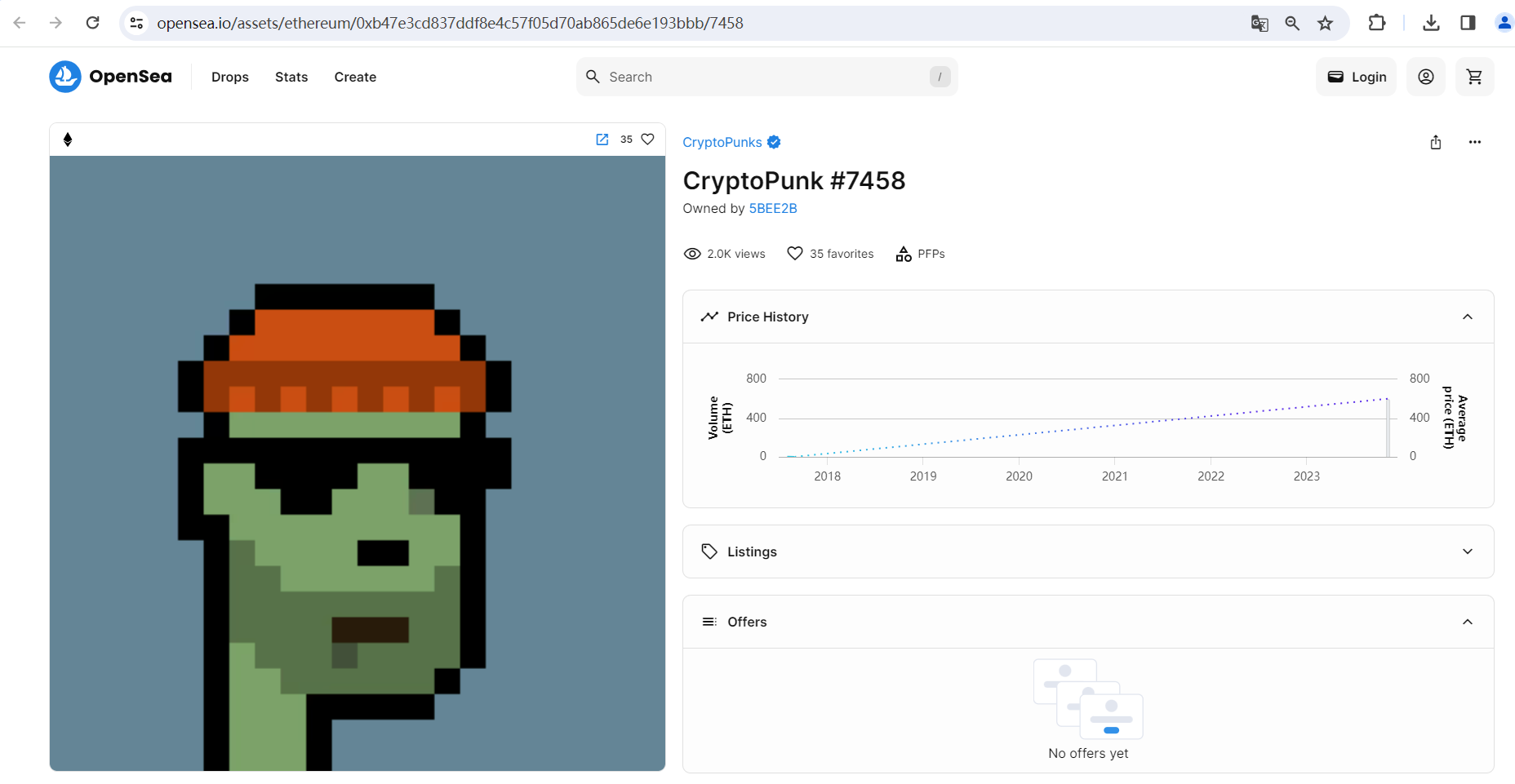
Task: Click the Offers list icon
Action: pos(709,622)
